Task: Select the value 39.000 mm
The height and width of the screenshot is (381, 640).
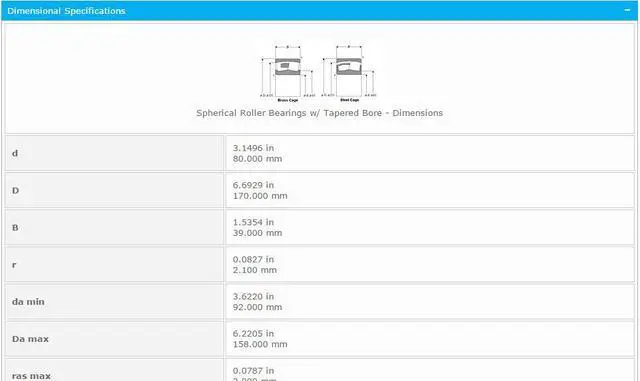Action: 257,233
